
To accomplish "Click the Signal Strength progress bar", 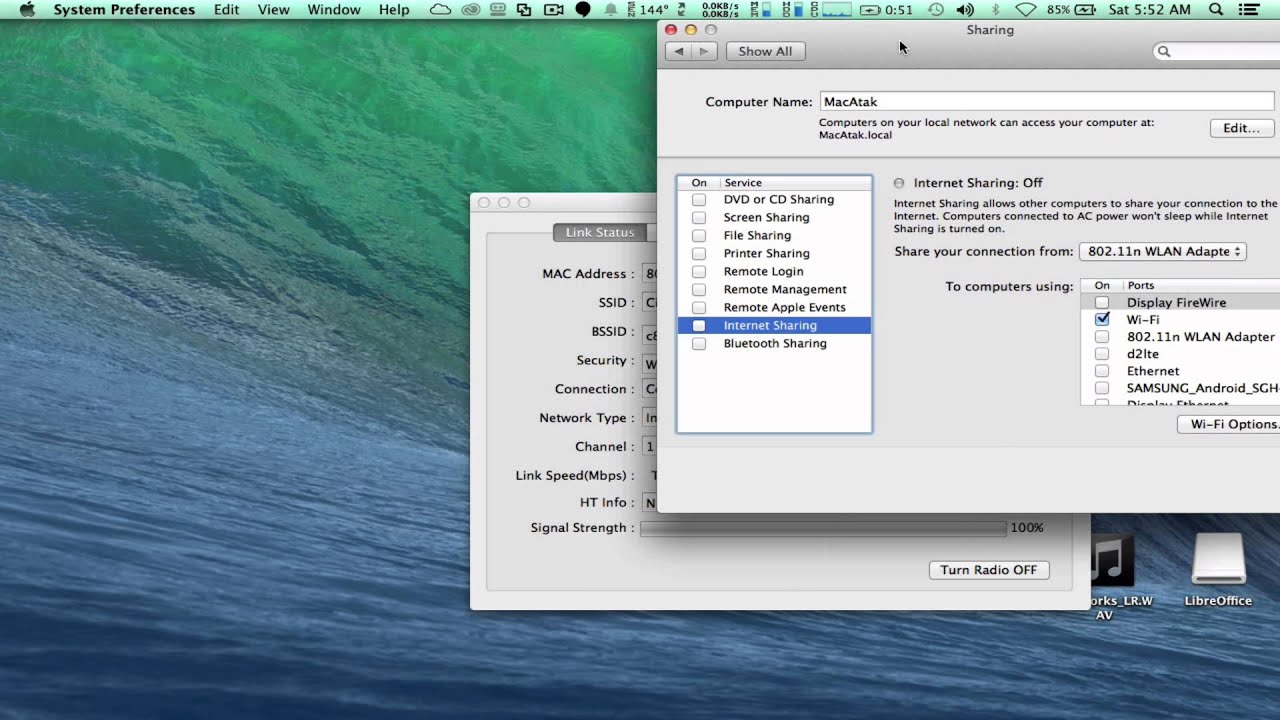I will point(823,528).
